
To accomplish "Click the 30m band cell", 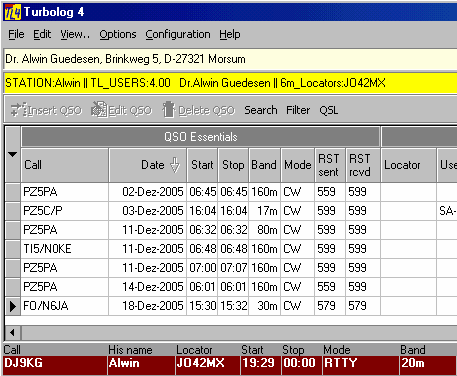I will (x=265, y=306).
